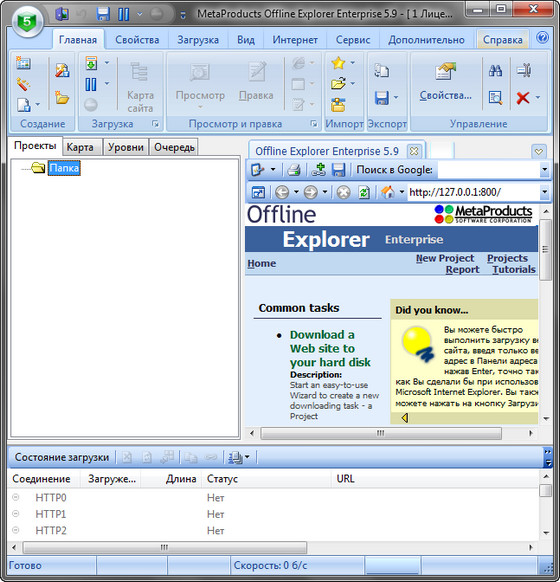
Task: Open home button dropdown arrow
Action: coord(402,192)
